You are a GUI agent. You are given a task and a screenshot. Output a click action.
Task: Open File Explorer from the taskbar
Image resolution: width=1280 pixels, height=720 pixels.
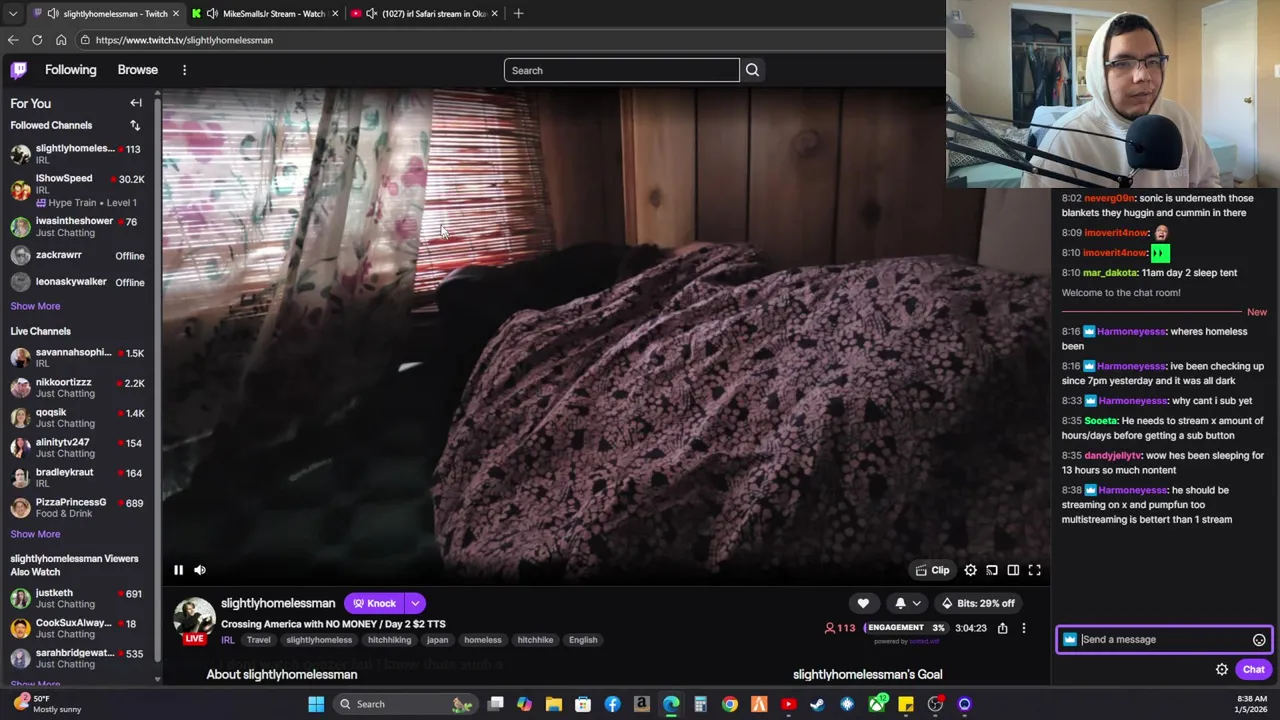554,704
